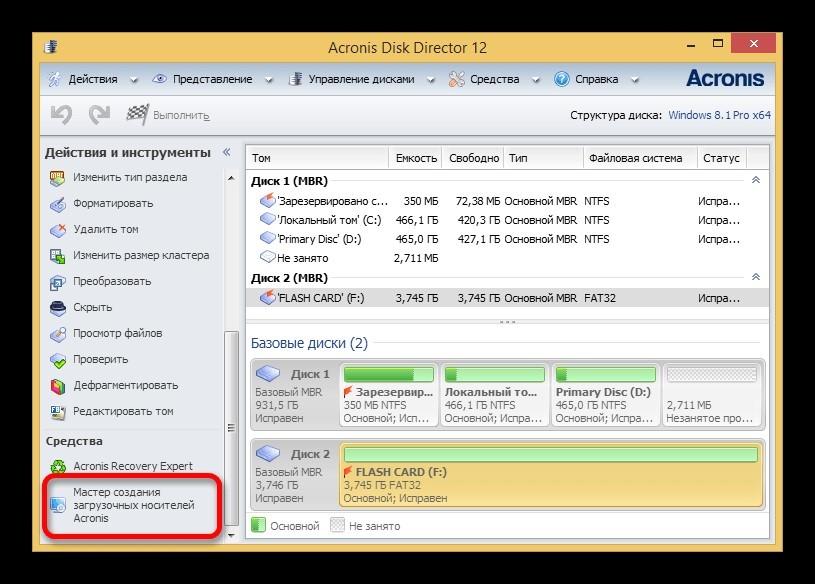Click the Browse files (Просмотр файлов) icon
The width and height of the screenshot is (815, 584).
click(x=58, y=334)
